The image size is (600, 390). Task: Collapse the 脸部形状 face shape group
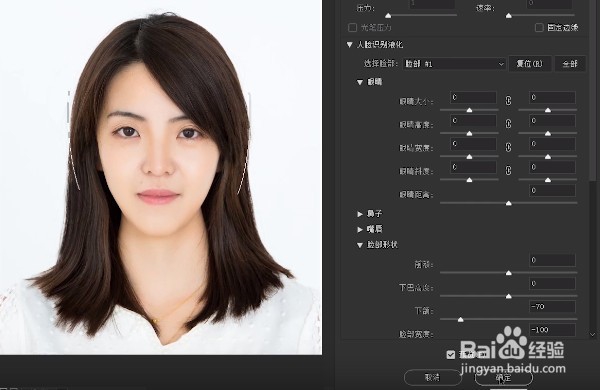point(360,245)
